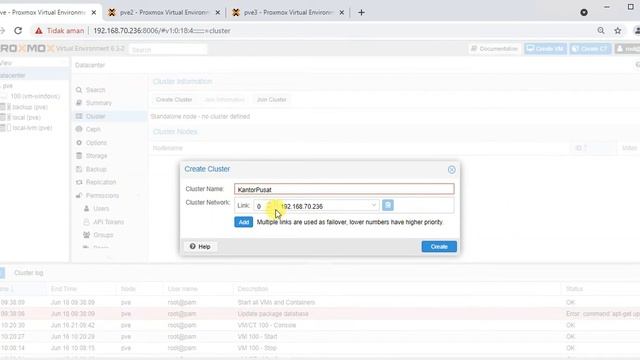Click the zoom magnifier icon in the address bar
This screenshot has width=640, height=360.
[x=601, y=31]
